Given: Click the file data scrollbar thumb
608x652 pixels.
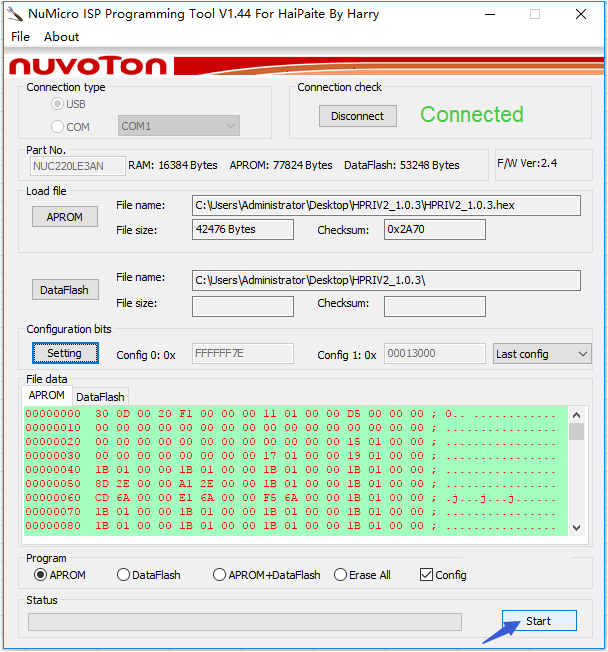Looking at the screenshot, I should [576, 432].
